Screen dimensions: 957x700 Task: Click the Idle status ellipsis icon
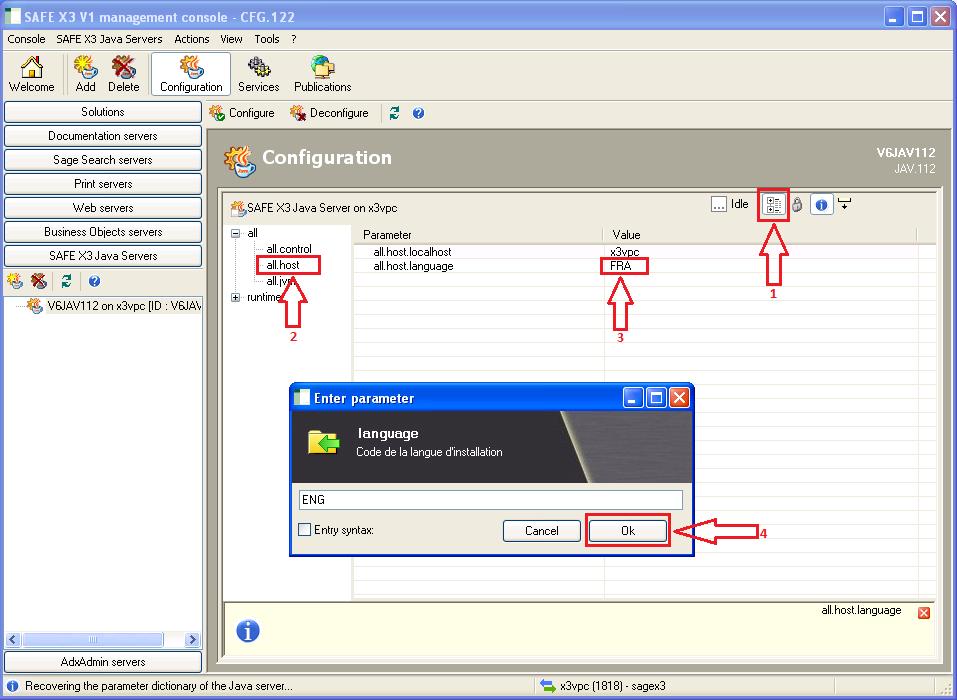coord(718,204)
